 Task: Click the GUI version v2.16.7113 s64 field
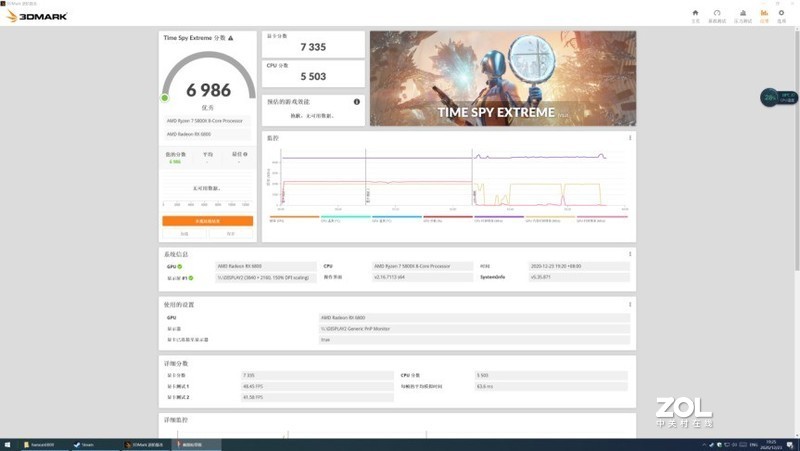click(422, 277)
